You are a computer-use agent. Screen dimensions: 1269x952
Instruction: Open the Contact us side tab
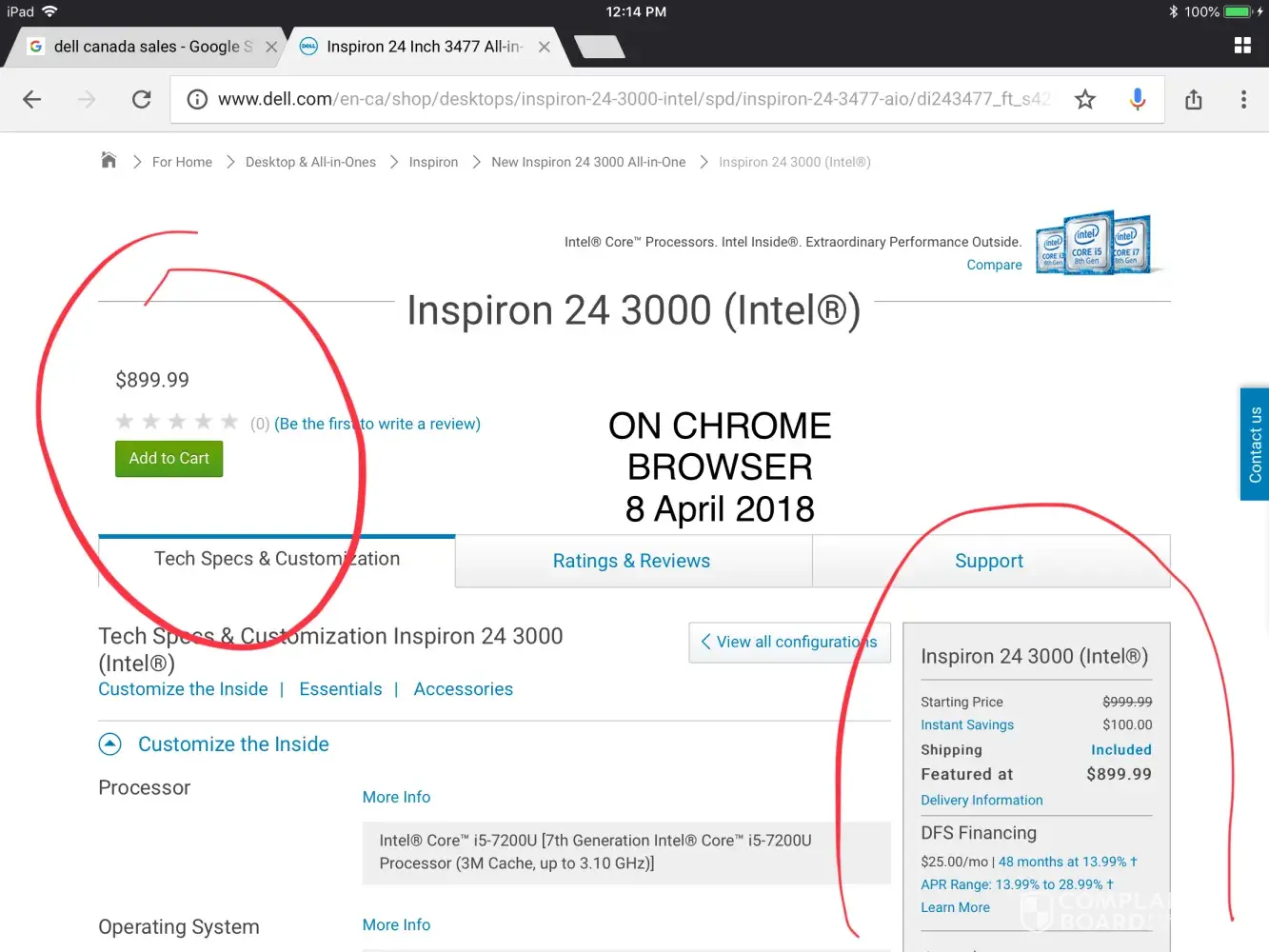(1255, 444)
